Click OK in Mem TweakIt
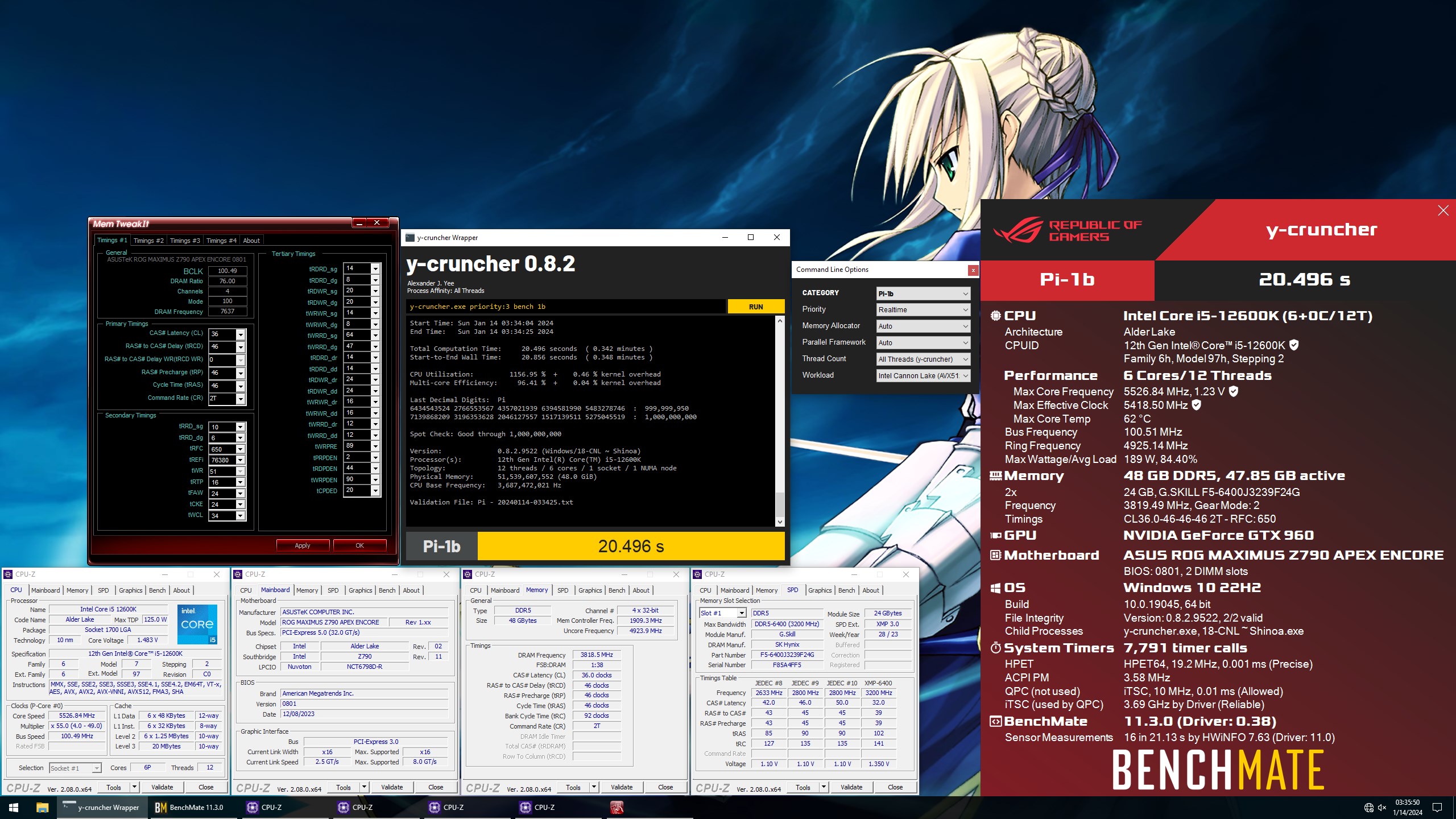Image resolution: width=1456 pixels, height=819 pixels. [360, 545]
